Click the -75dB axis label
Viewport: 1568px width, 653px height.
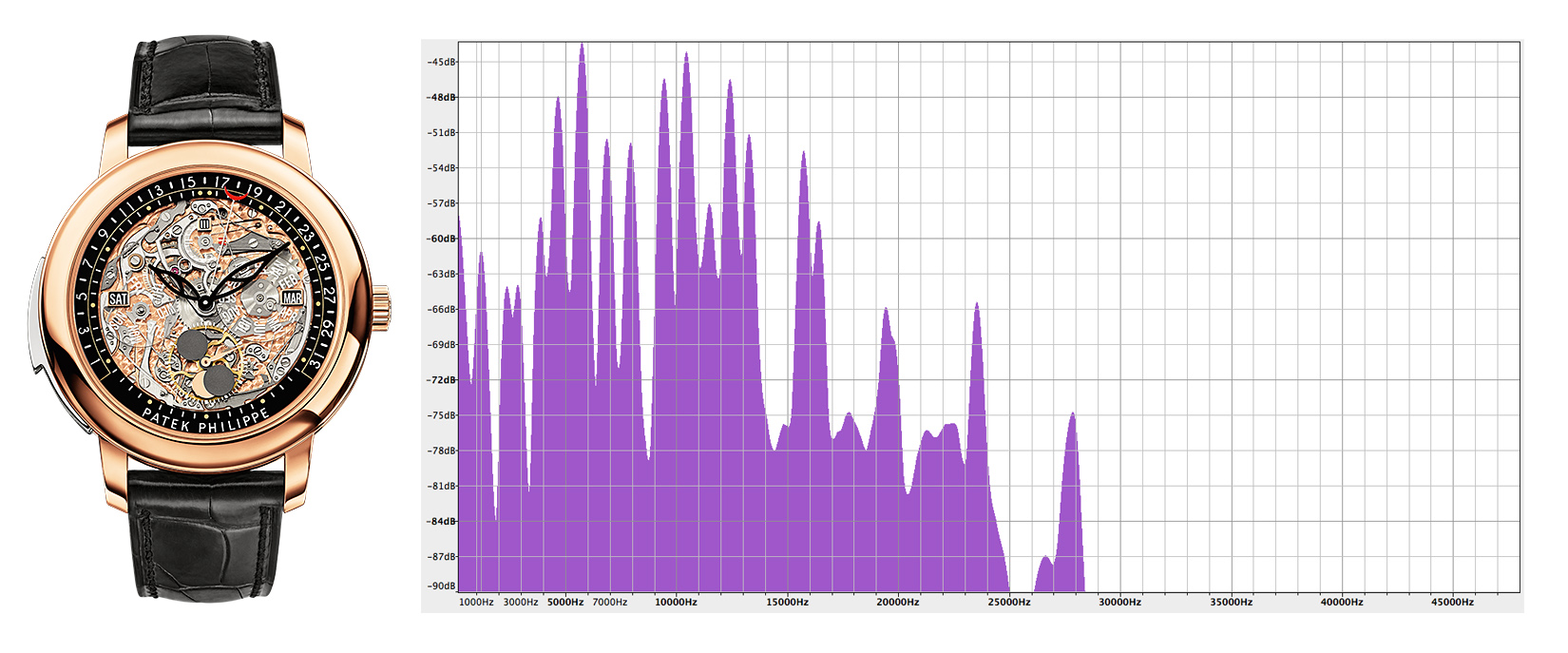(x=441, y=415)
